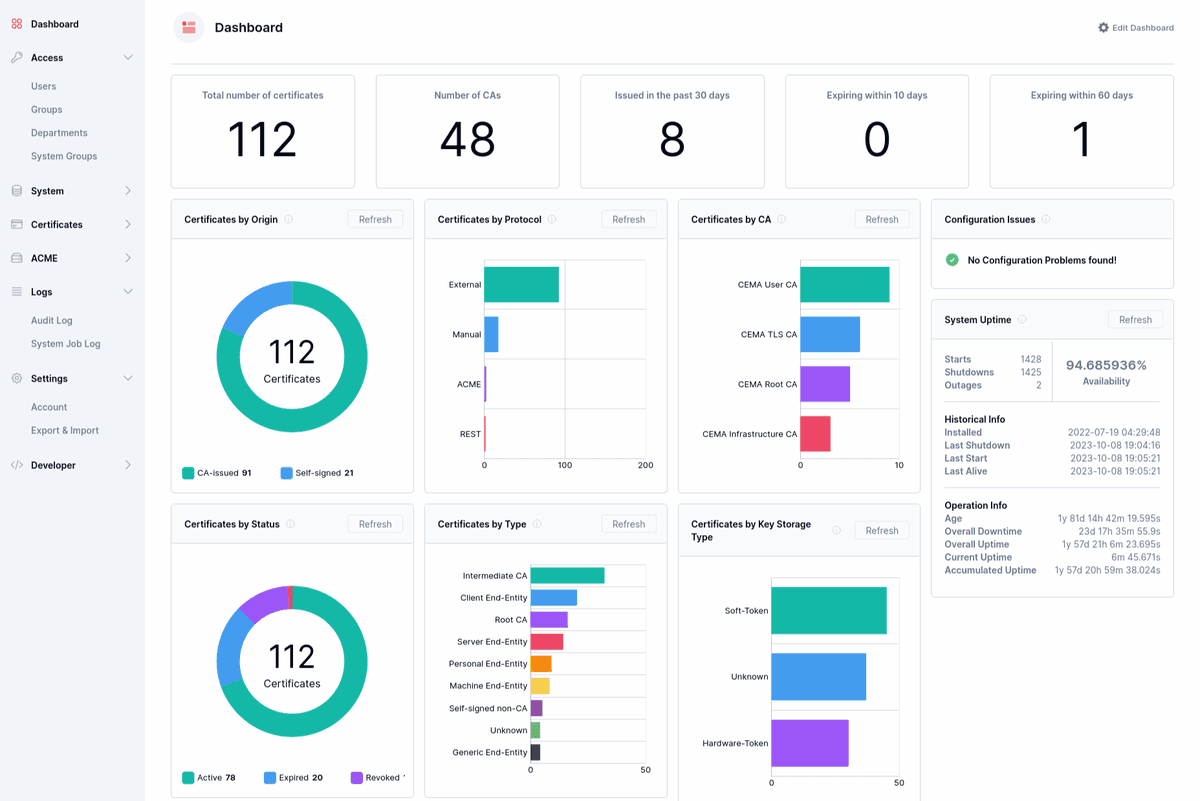
Task: Click the ACME icon in the sidebar
Action: pyautogui.click(x=17, y=258)
